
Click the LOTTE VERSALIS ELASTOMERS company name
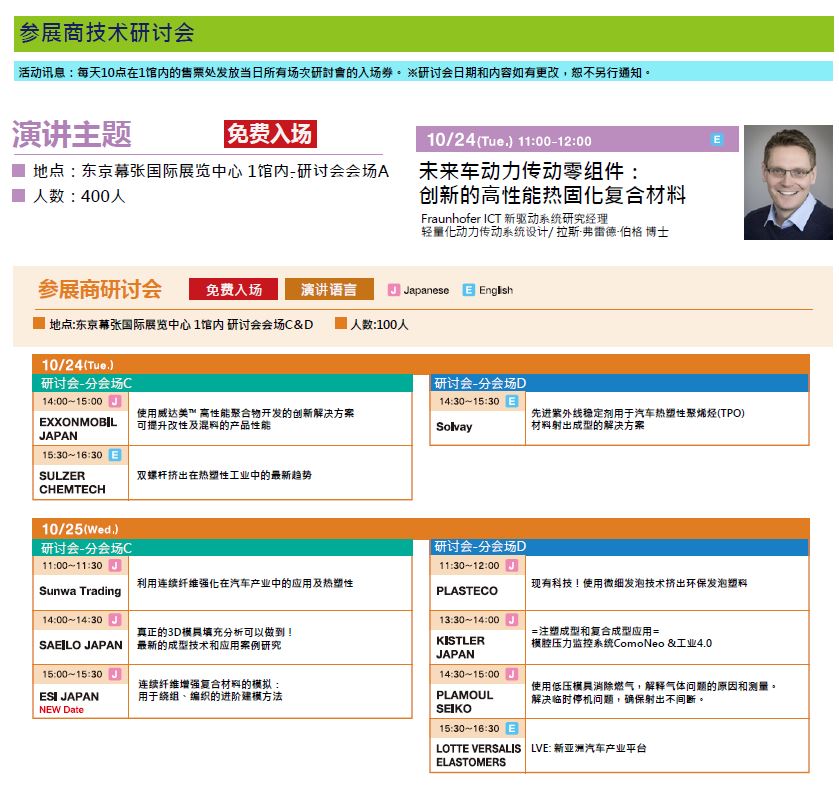pos(478,755)
